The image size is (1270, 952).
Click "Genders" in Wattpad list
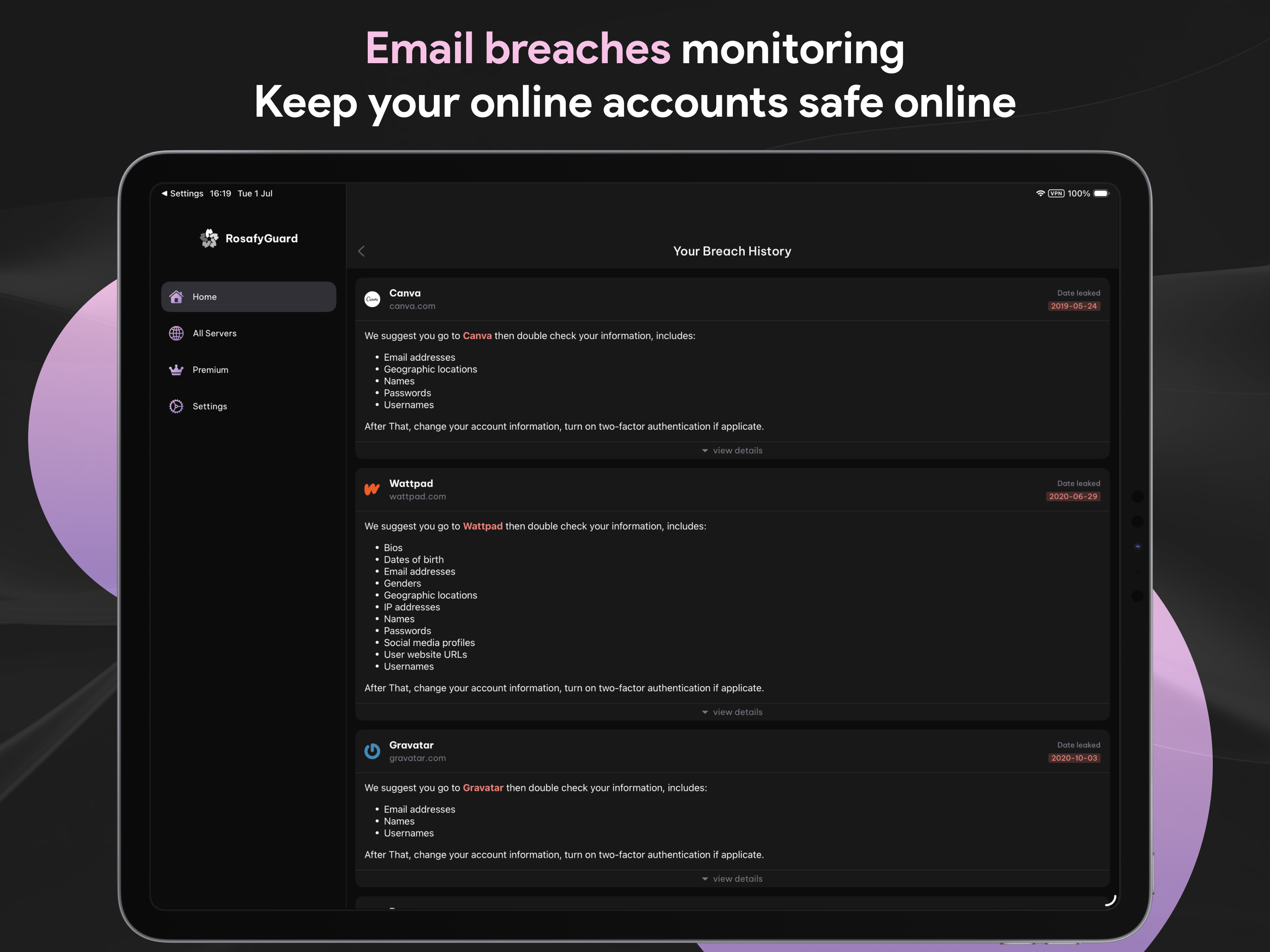tap(402, 583)
